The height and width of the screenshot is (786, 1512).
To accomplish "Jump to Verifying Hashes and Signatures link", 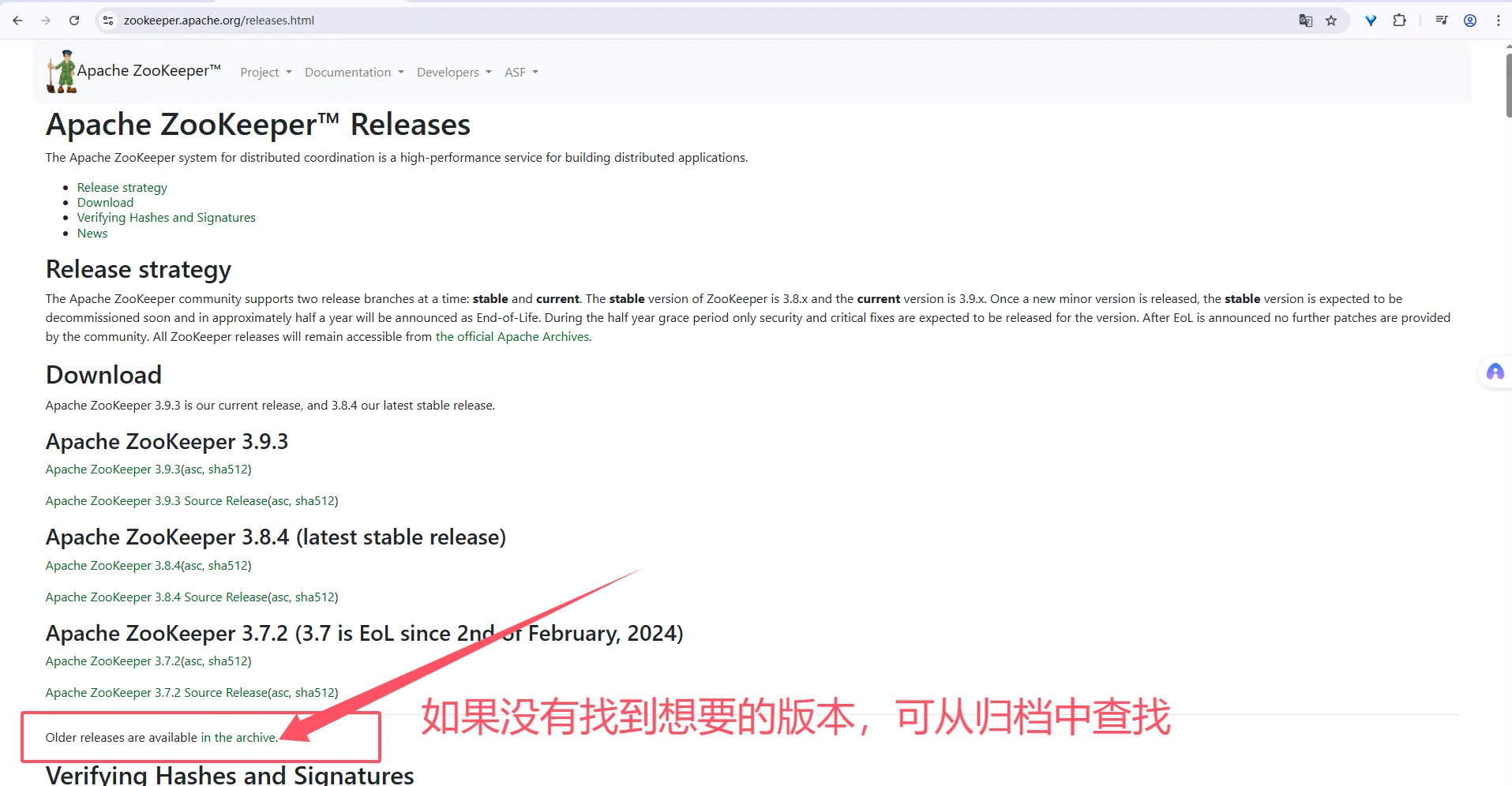I will click(x=167, y=218).
